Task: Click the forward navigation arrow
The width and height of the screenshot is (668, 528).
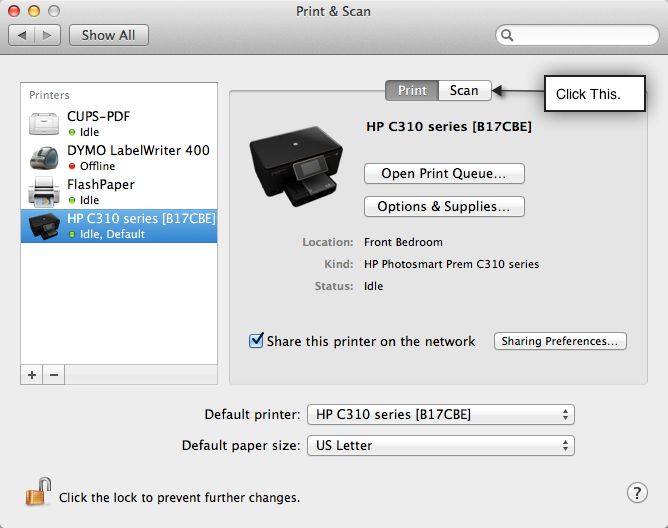Action: [x=47, y=35]
